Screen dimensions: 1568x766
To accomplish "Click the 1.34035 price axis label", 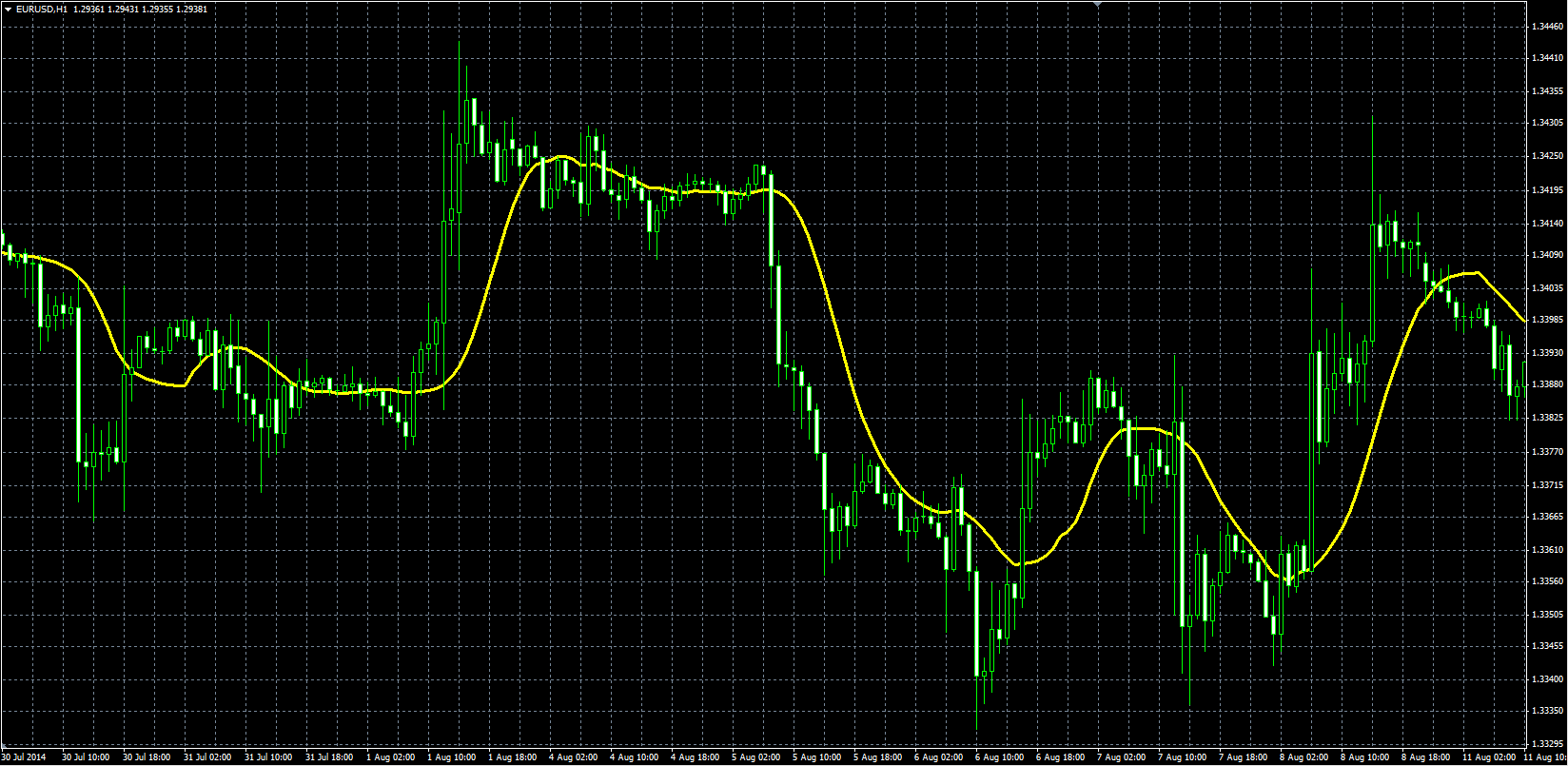I will (1548, 288).
